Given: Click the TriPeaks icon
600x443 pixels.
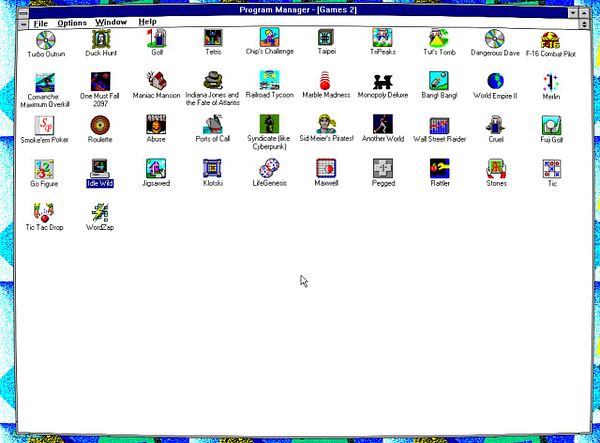Looking at the screenshot, I should coord(382,38).
